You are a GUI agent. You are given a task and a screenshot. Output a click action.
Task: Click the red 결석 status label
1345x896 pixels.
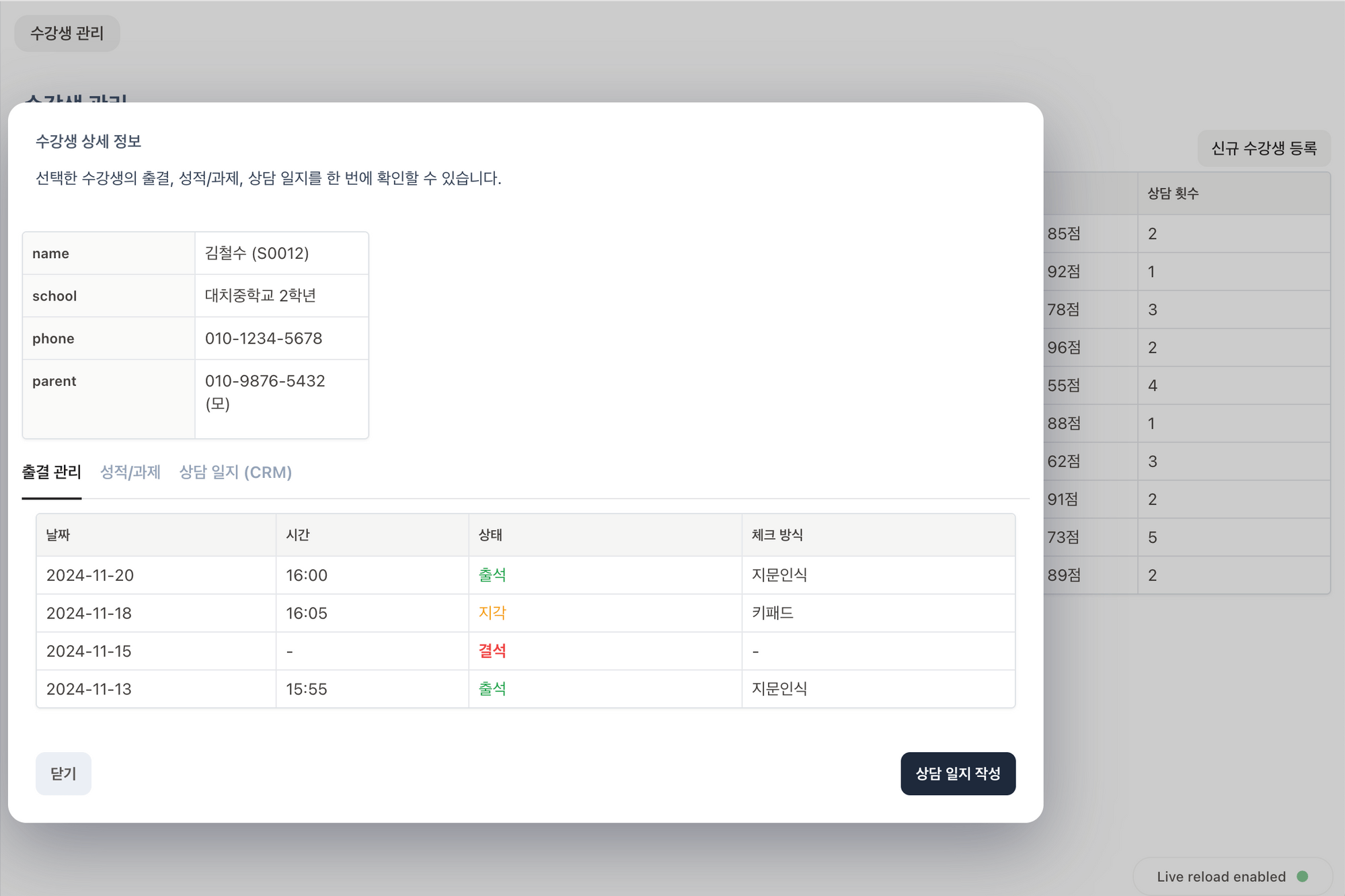pos(492,651)
